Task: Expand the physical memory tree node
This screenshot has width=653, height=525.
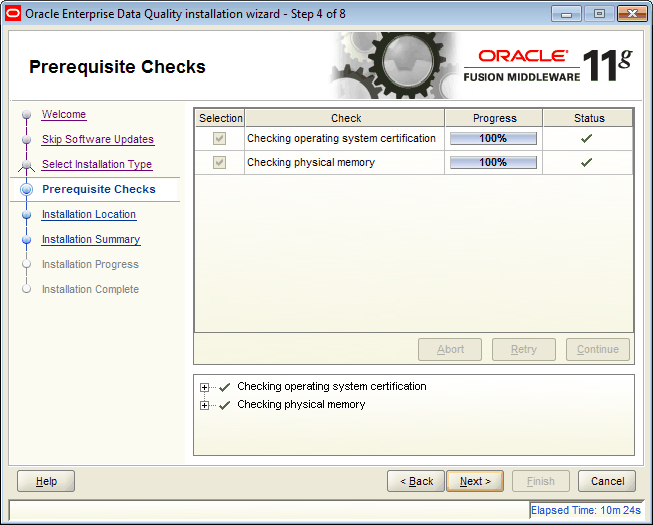Action: click(x=204, y=405)
